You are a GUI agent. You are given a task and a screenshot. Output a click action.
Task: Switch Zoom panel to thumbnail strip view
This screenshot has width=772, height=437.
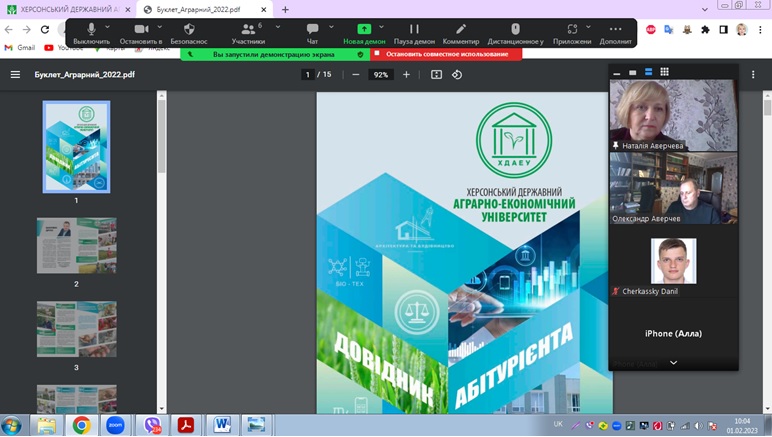coord(648,72)
